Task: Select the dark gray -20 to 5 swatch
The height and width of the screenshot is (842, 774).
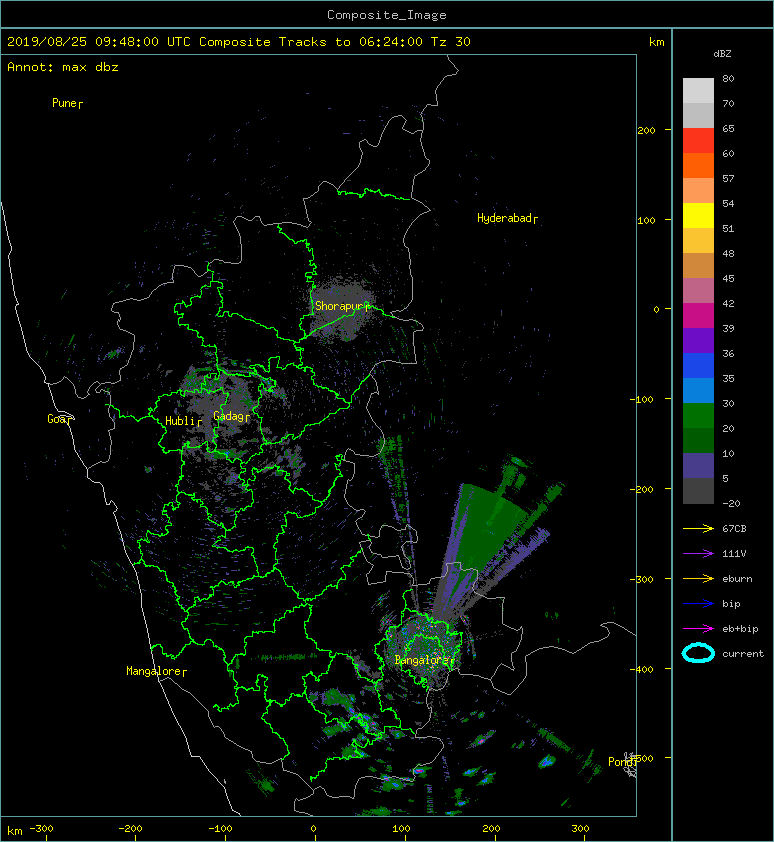Action: 698,491
